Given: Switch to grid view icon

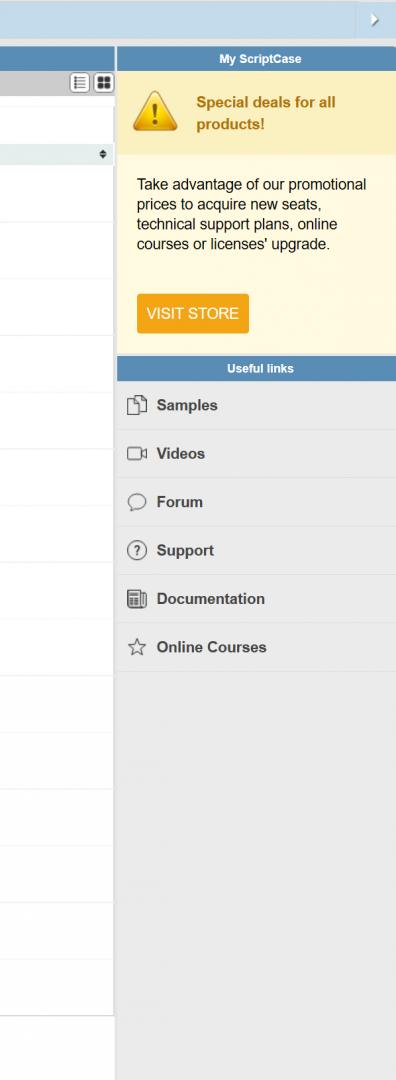Looking at the screenshot, I should click(103, 83).
